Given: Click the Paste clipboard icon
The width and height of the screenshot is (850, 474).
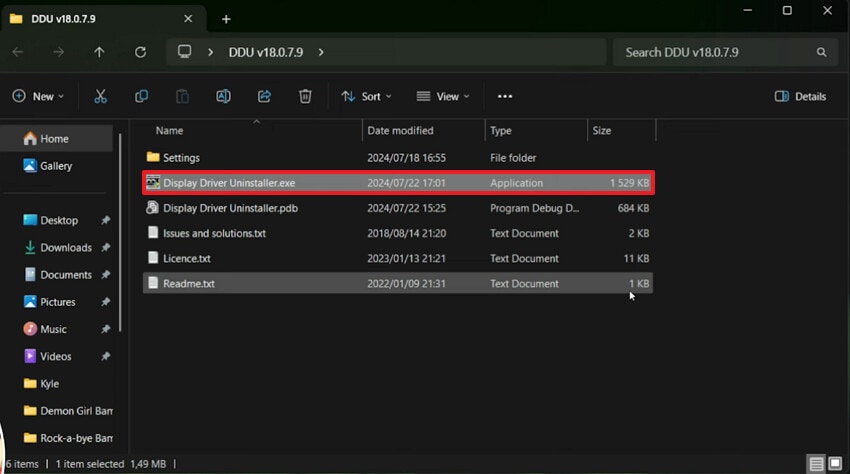Looking at the screenshot, I should [182, 97].
